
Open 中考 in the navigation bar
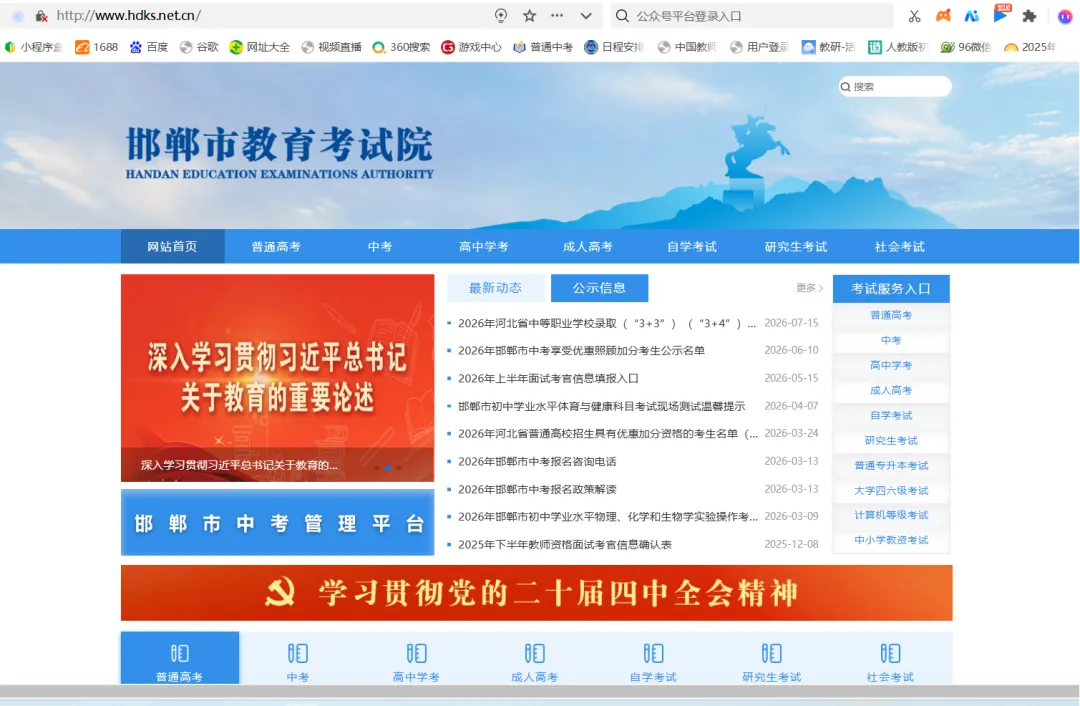point(380,247)
